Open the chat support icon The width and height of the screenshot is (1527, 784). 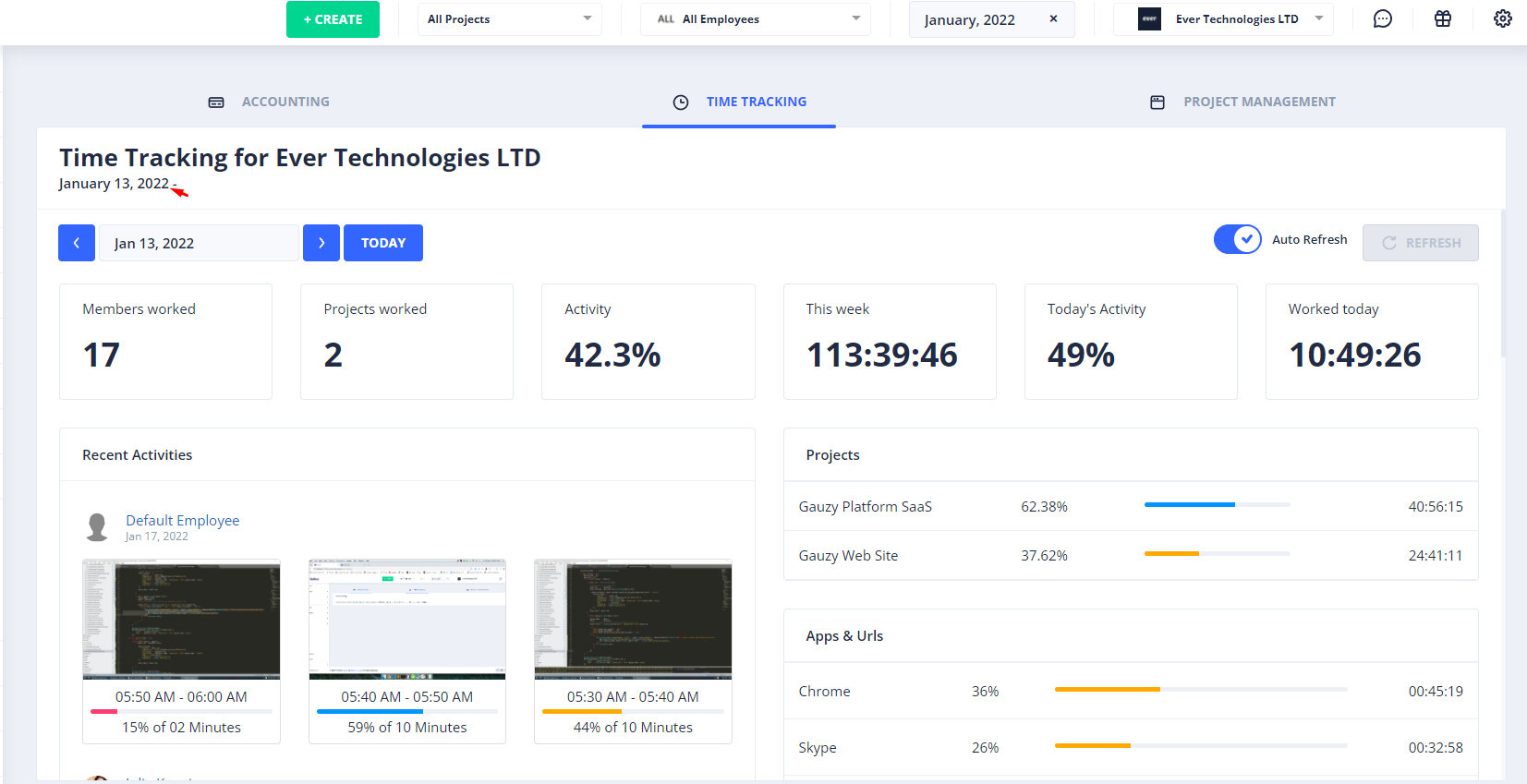1382,18
